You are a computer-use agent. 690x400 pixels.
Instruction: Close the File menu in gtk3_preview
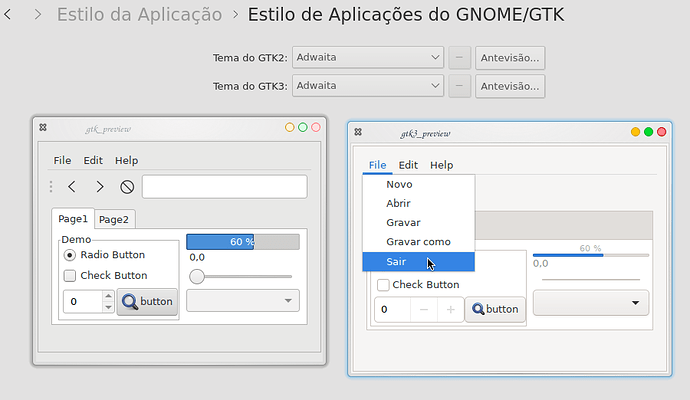tap(378, 165)
